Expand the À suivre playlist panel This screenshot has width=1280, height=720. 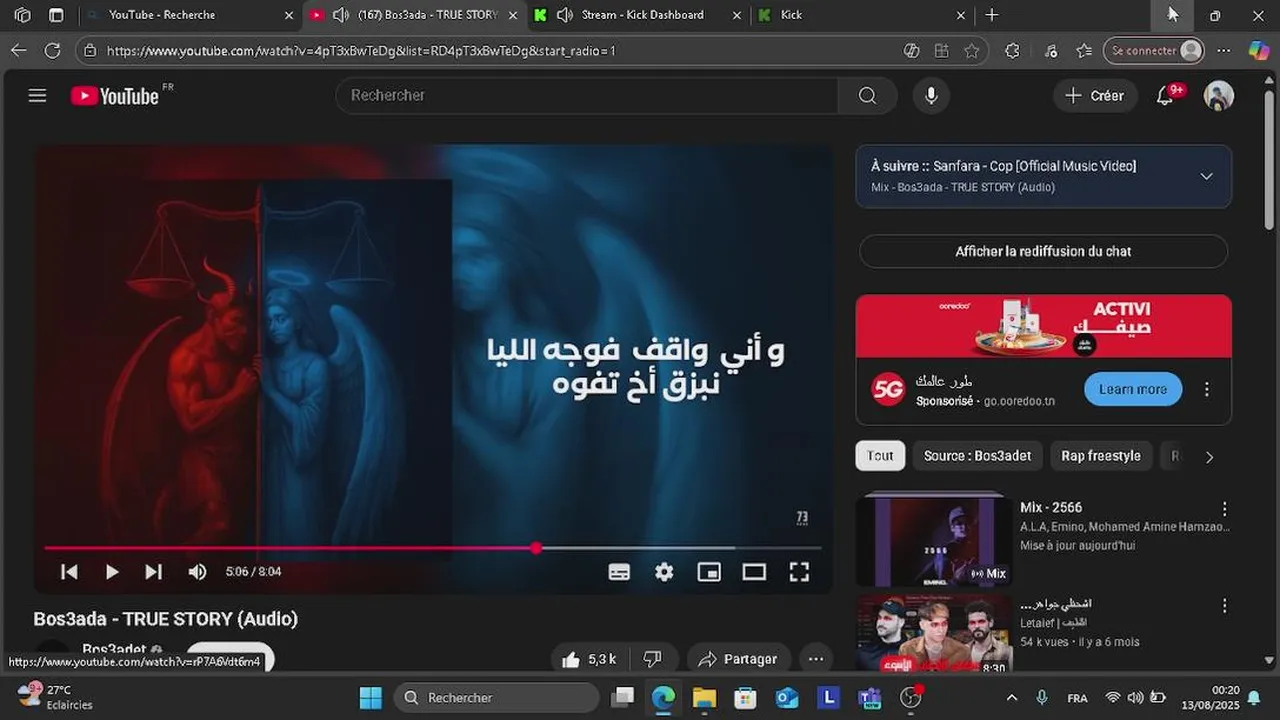tap(1207, 176)
